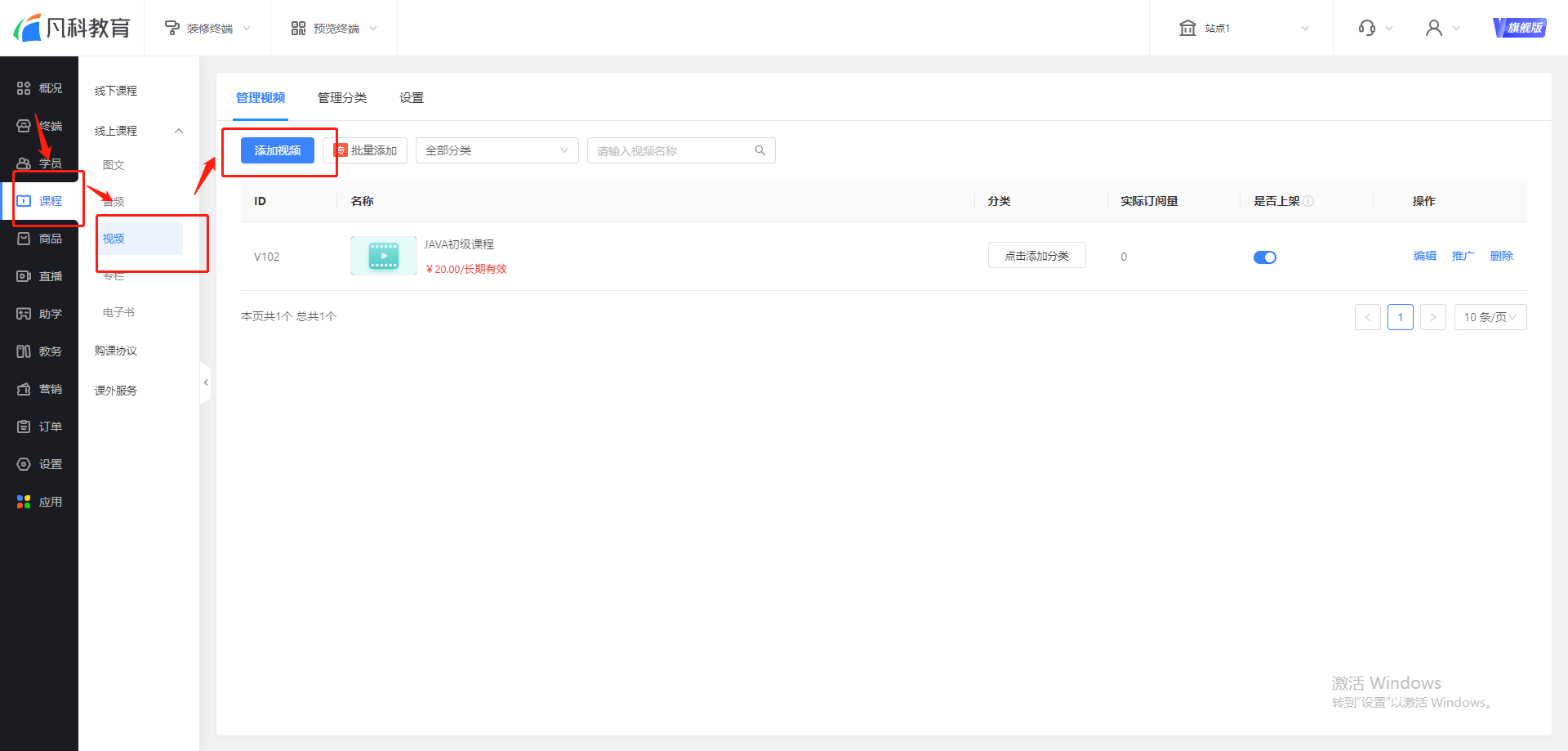This screenshot has height=751, width=1568.
Task: Click the info icon beside 是否上架
Action: click(x=1308, y=201)
